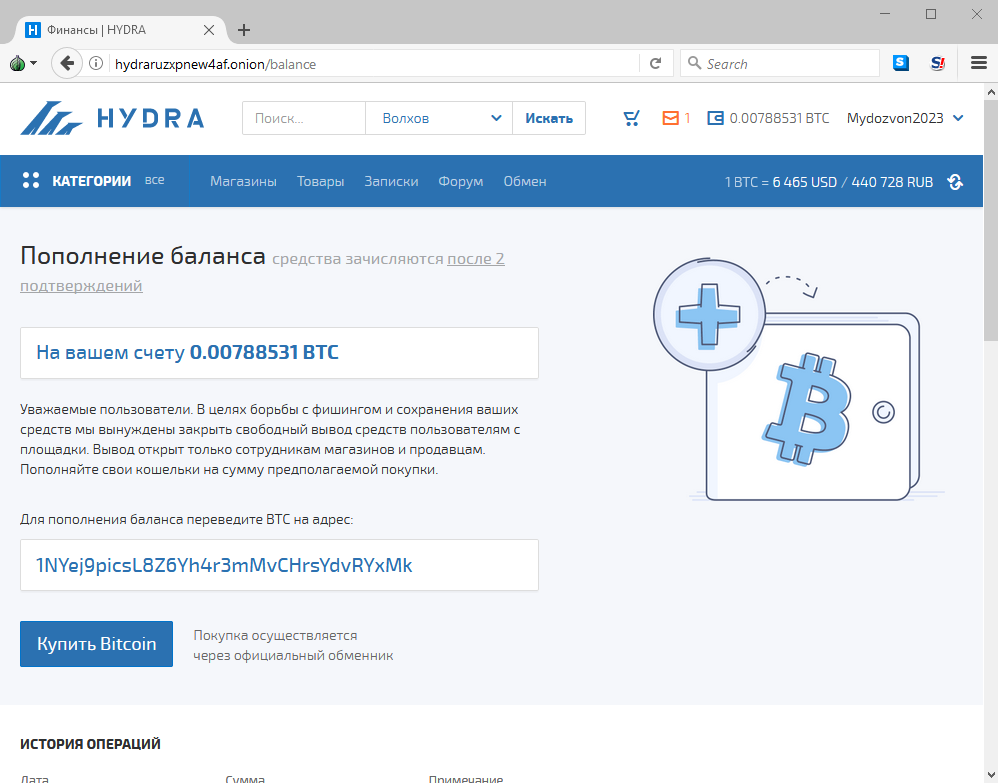Click the 1 BTC = 6 465 USD rate
Image resolution: width=998 pixels, height=783 pixels.
point(780,182)
